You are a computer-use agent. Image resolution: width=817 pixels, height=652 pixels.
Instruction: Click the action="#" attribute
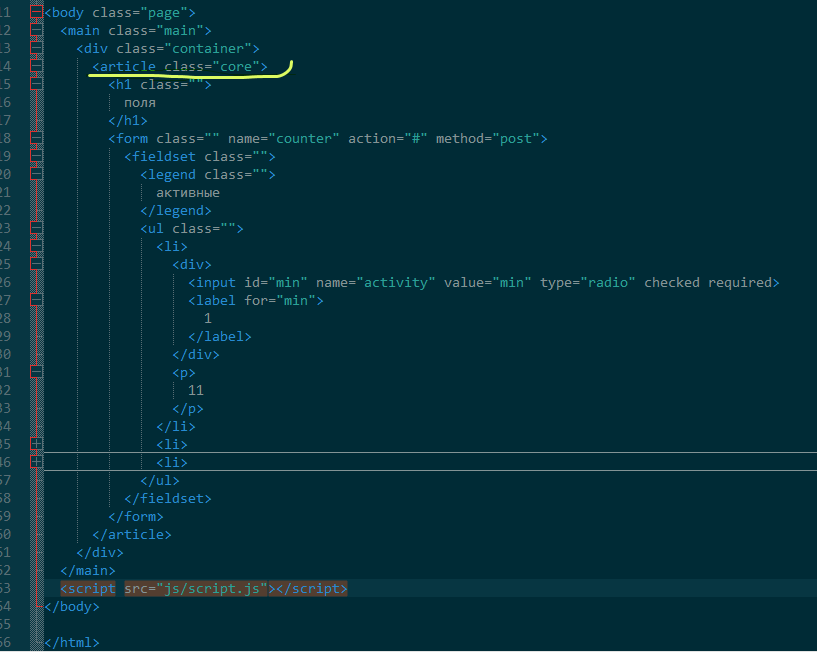(x=388, y=139)
